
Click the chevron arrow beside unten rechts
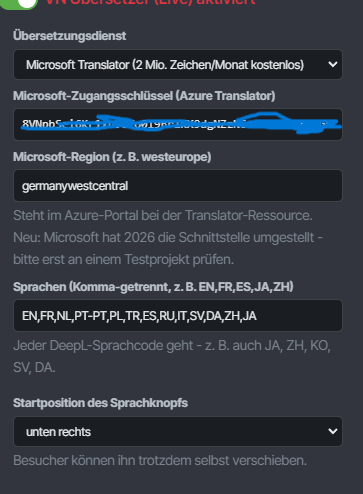click(x=332, y=431)
